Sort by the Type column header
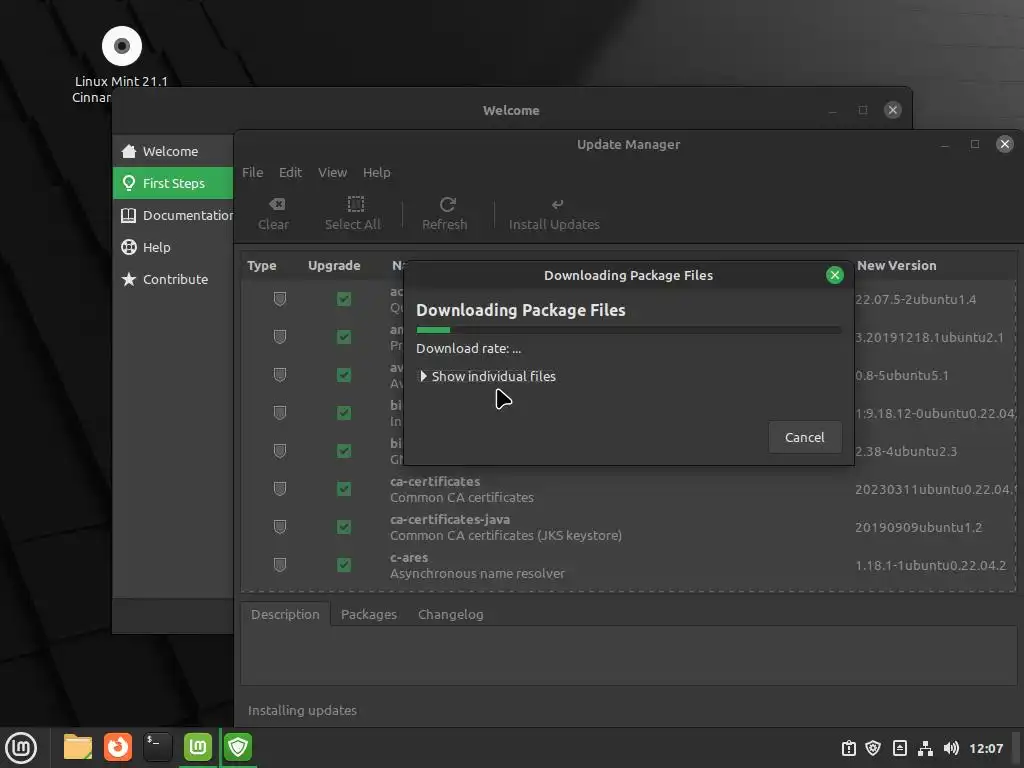This screenshot has width=1024, height=768. 262,266
